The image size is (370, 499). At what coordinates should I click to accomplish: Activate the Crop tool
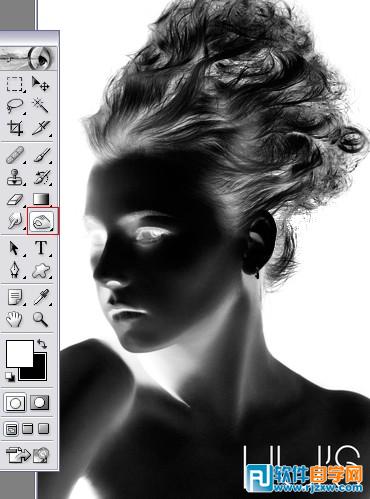tap(15, 128)
